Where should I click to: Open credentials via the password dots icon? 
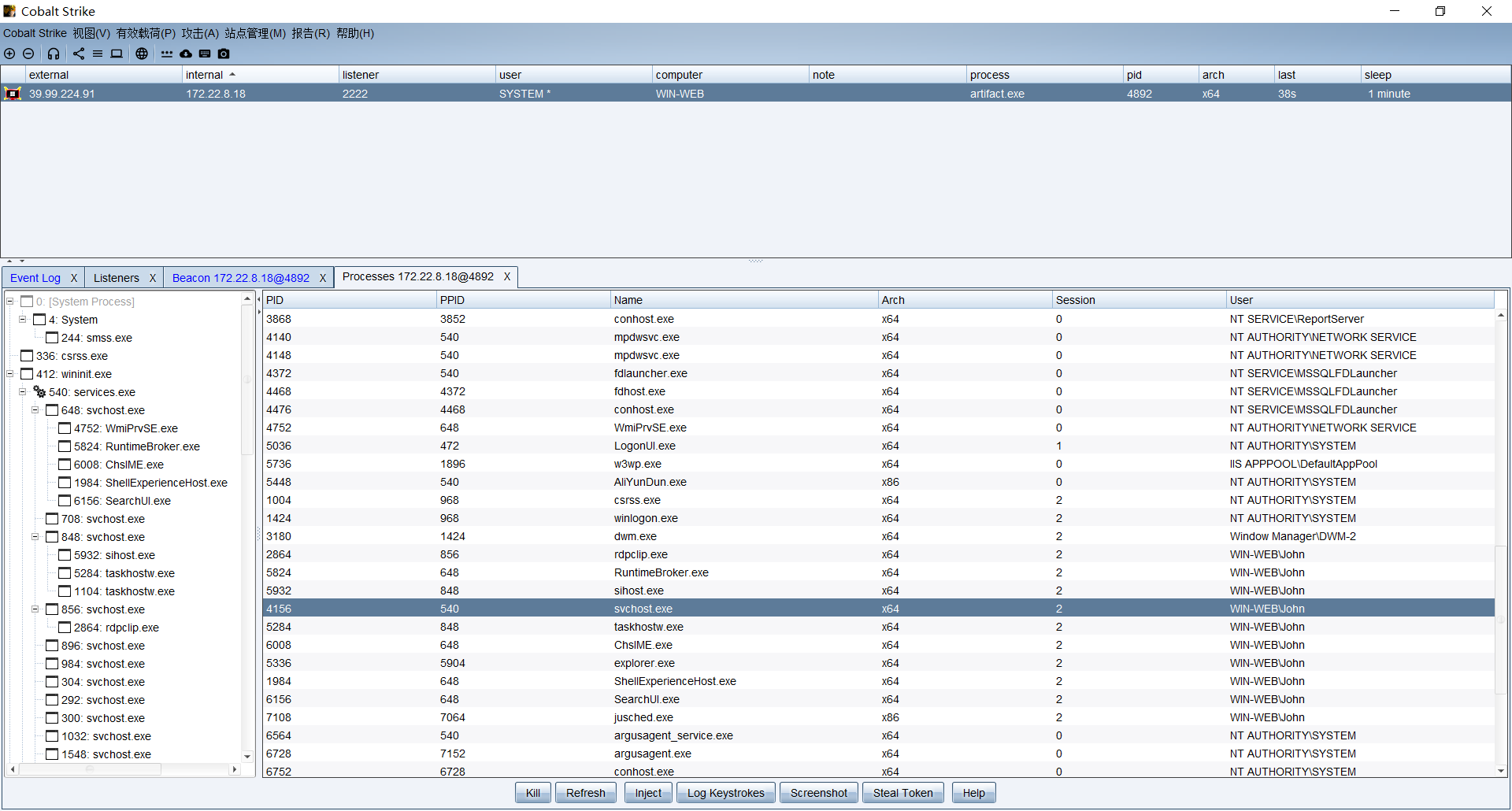167,54
